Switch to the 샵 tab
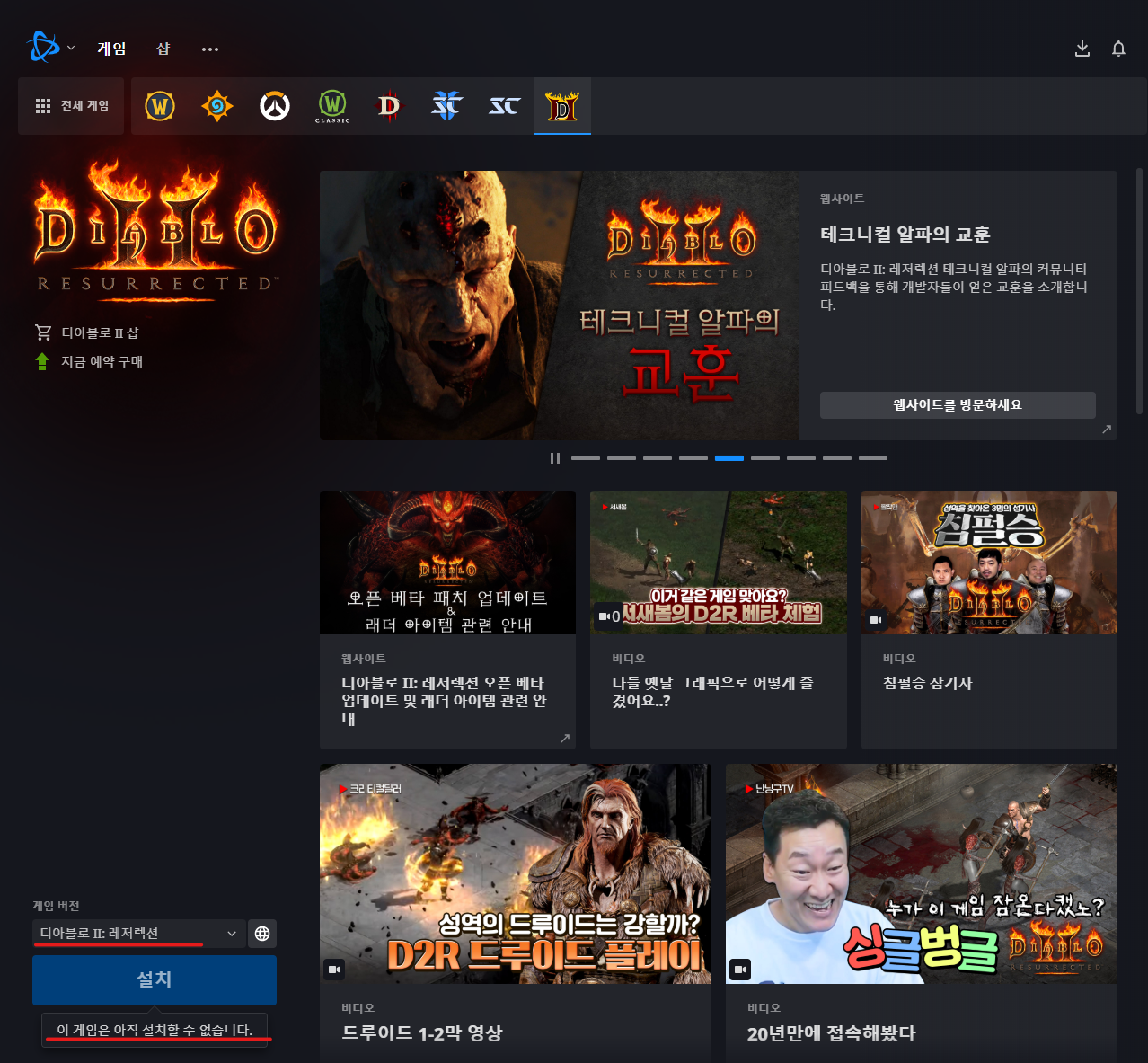Screen dimensions: 1148x1063 (x=163, y=49)
